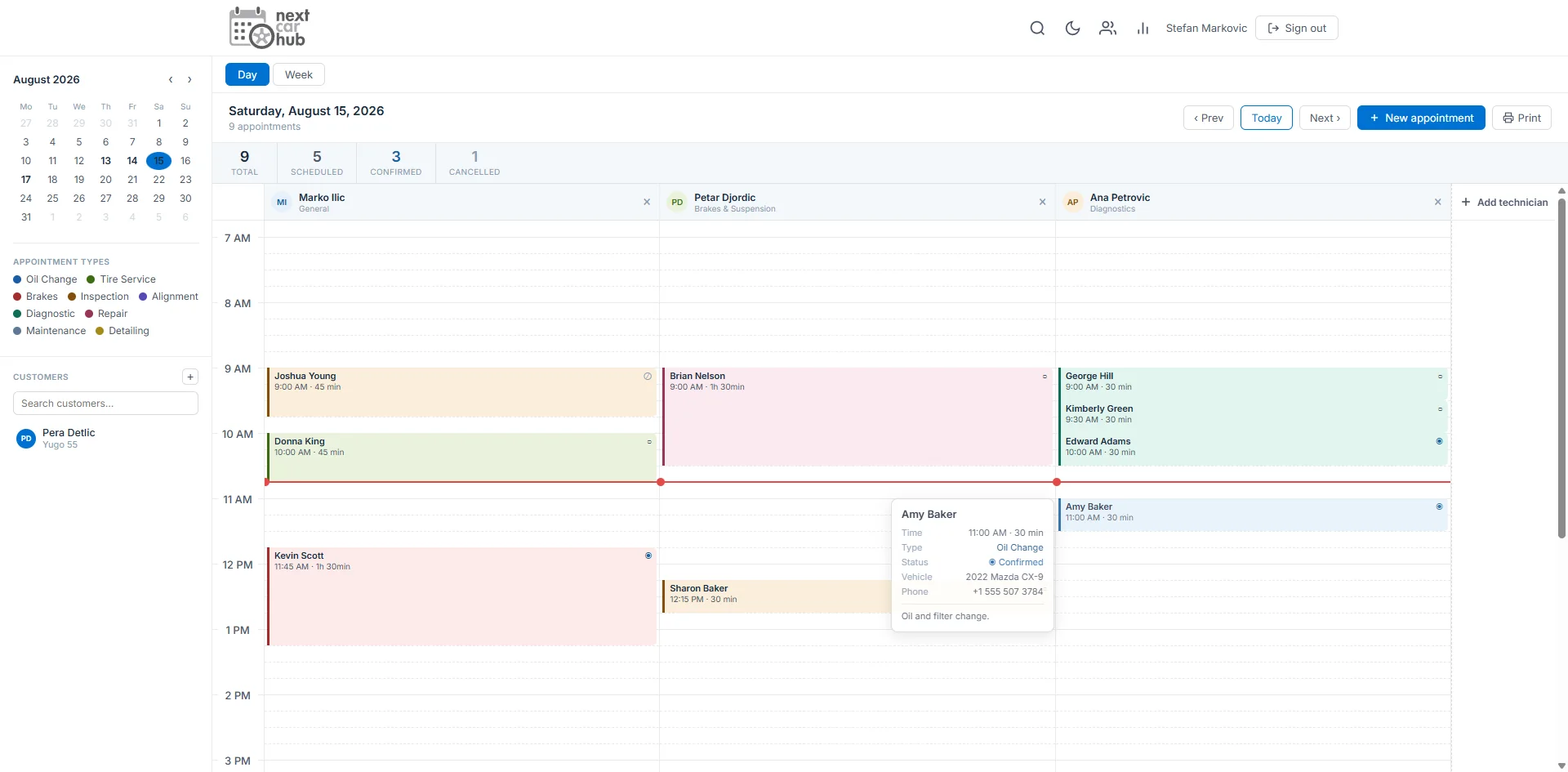1568x772 pixels.
Task: Filter by Cancelled count tile
Action: (x=474, y=163)
